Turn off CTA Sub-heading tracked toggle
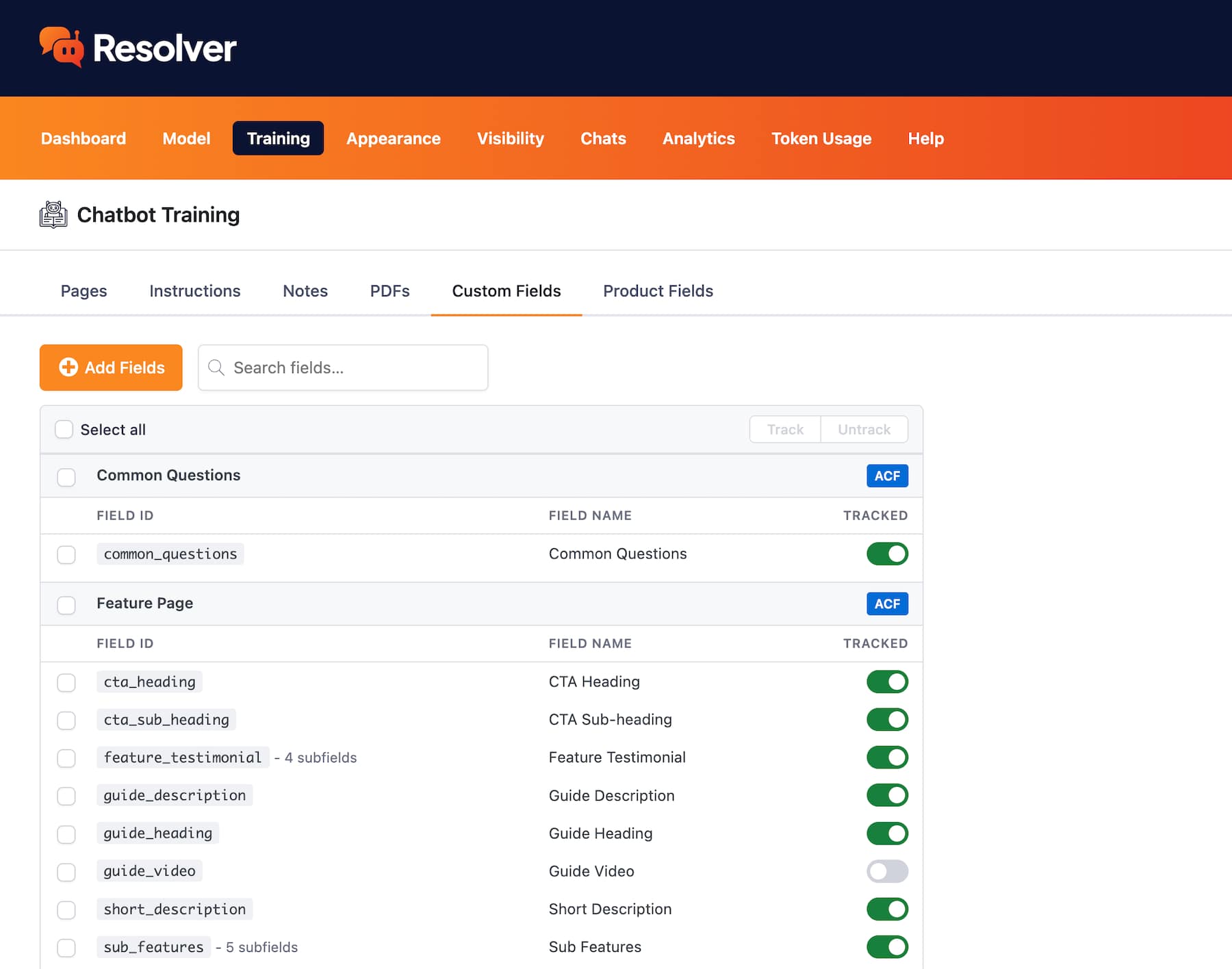This screenshot has height=969, width=1232. 887,719
